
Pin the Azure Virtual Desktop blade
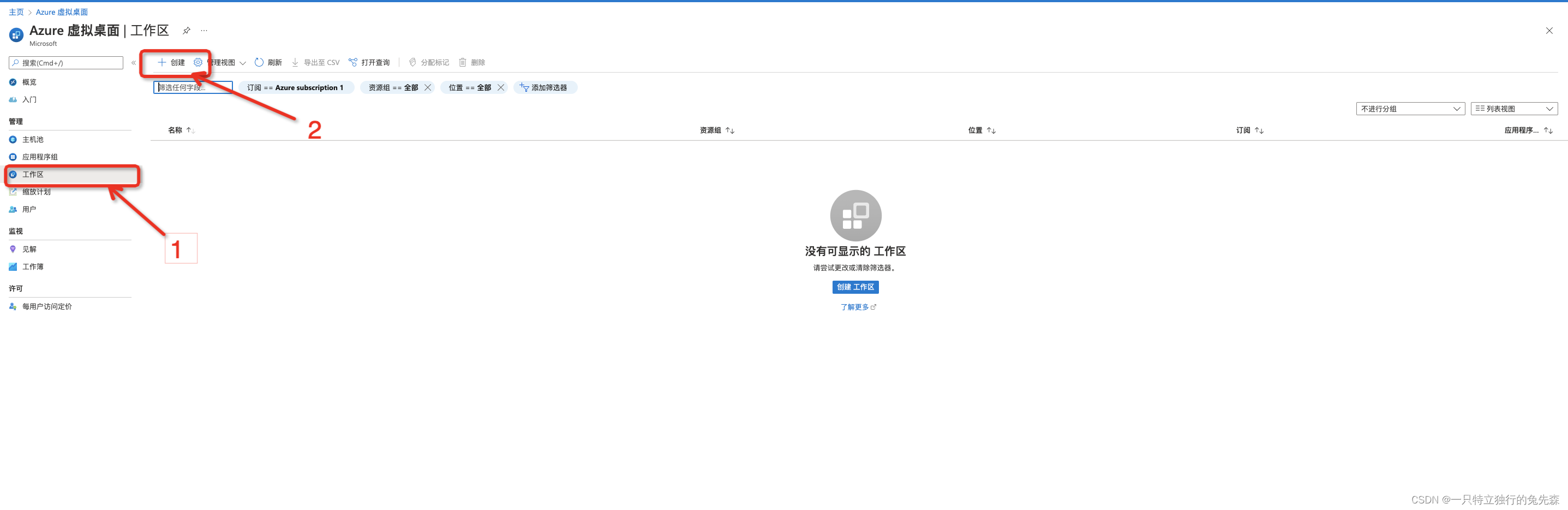[x=186, y=31]
